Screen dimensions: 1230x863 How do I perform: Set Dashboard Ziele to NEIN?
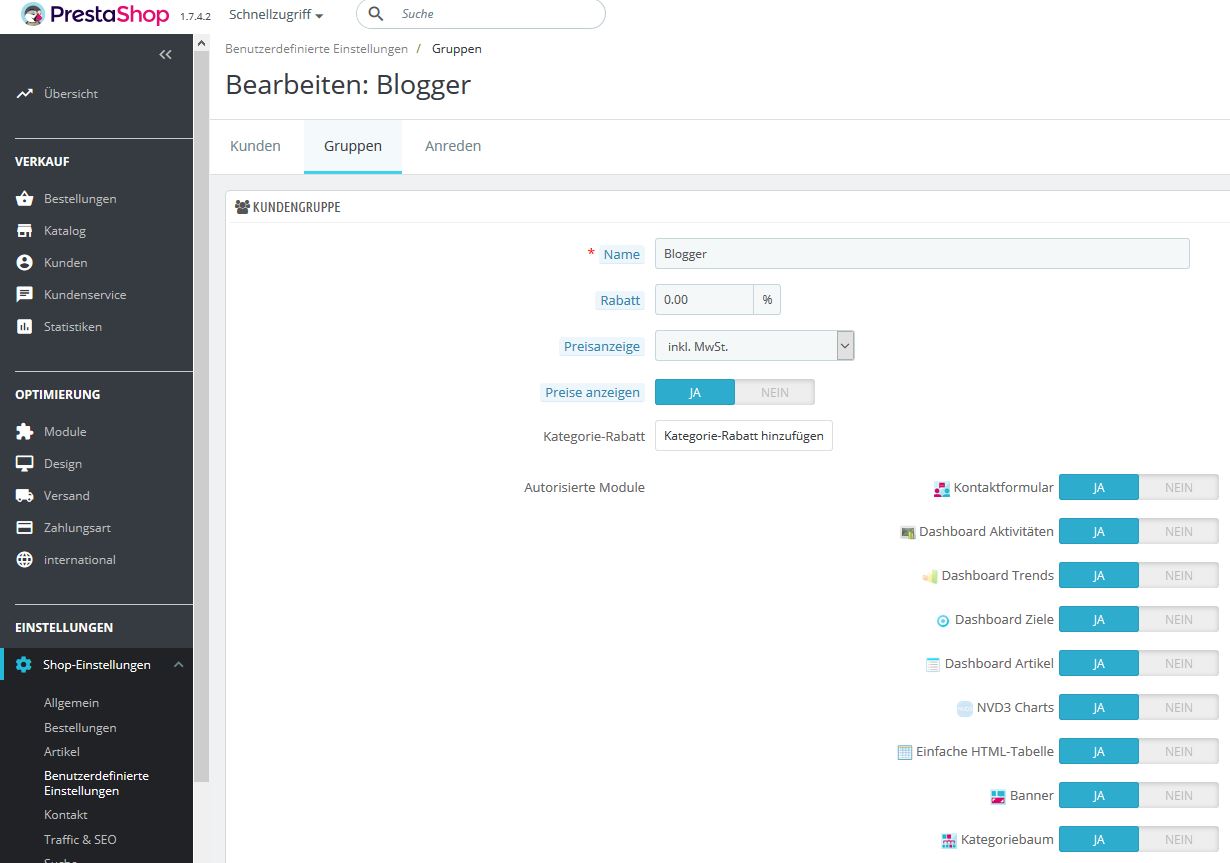(1179, 619)
